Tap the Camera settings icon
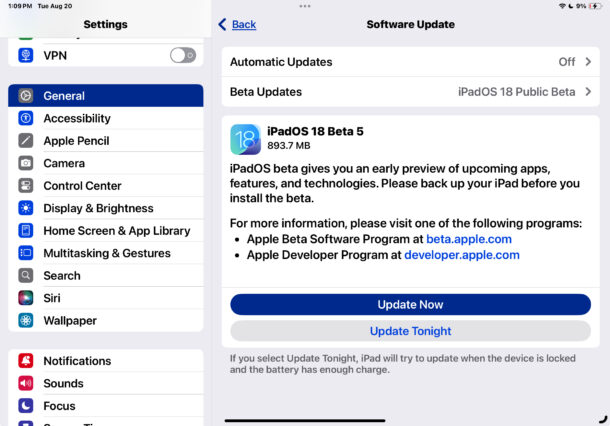This screenshot has height=426, width=610. tap(26, 163)
